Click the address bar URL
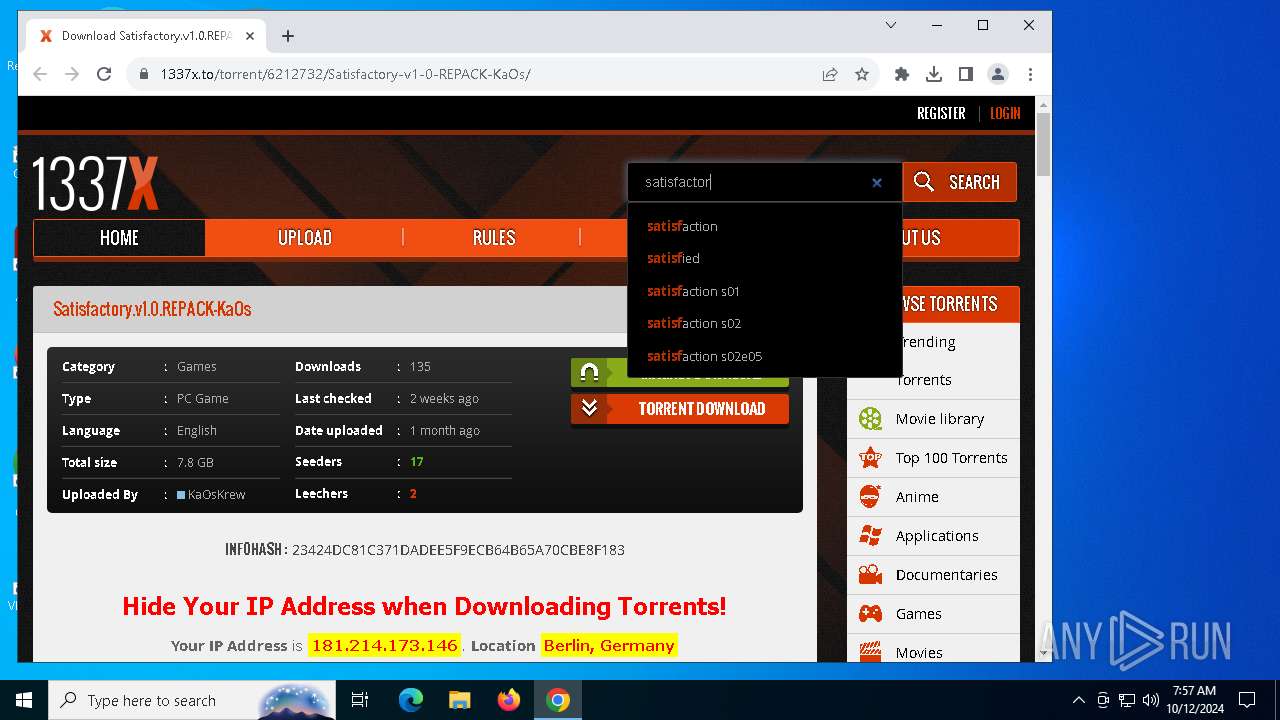Screen dimensions: 1280x720 (346, 74)
